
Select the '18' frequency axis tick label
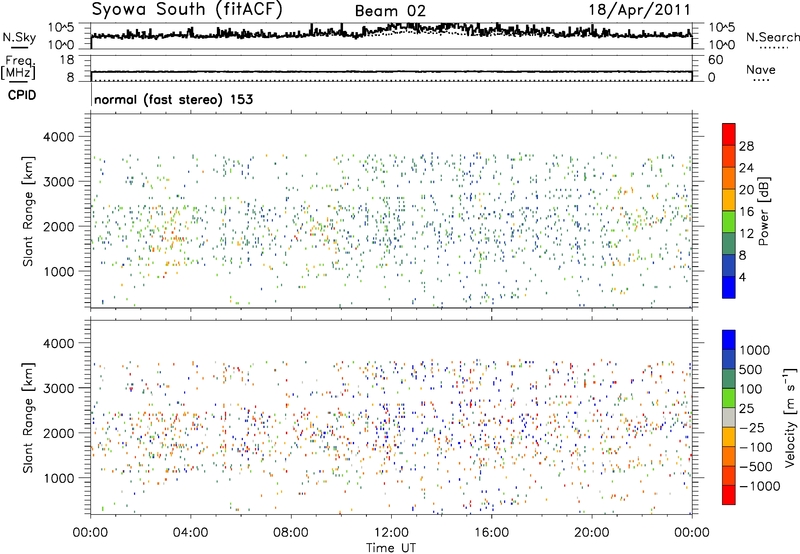click(x=66, y=60)
